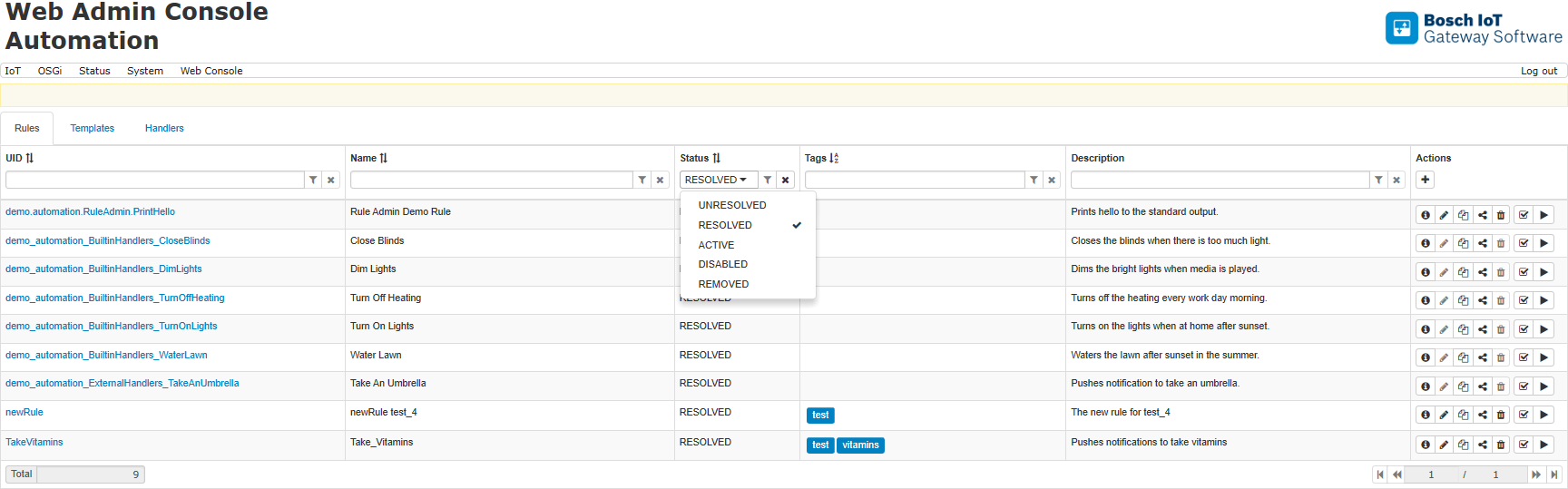Sort the table by UID column
1568x489 pixels.
29,158
